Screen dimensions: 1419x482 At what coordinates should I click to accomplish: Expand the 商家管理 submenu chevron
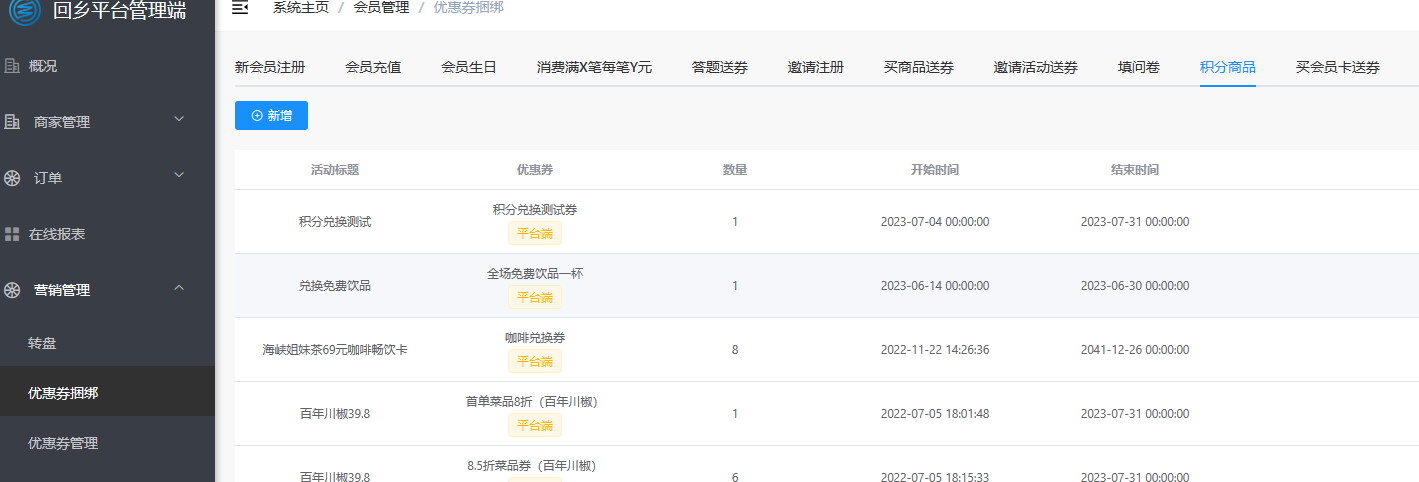point(179,119)
